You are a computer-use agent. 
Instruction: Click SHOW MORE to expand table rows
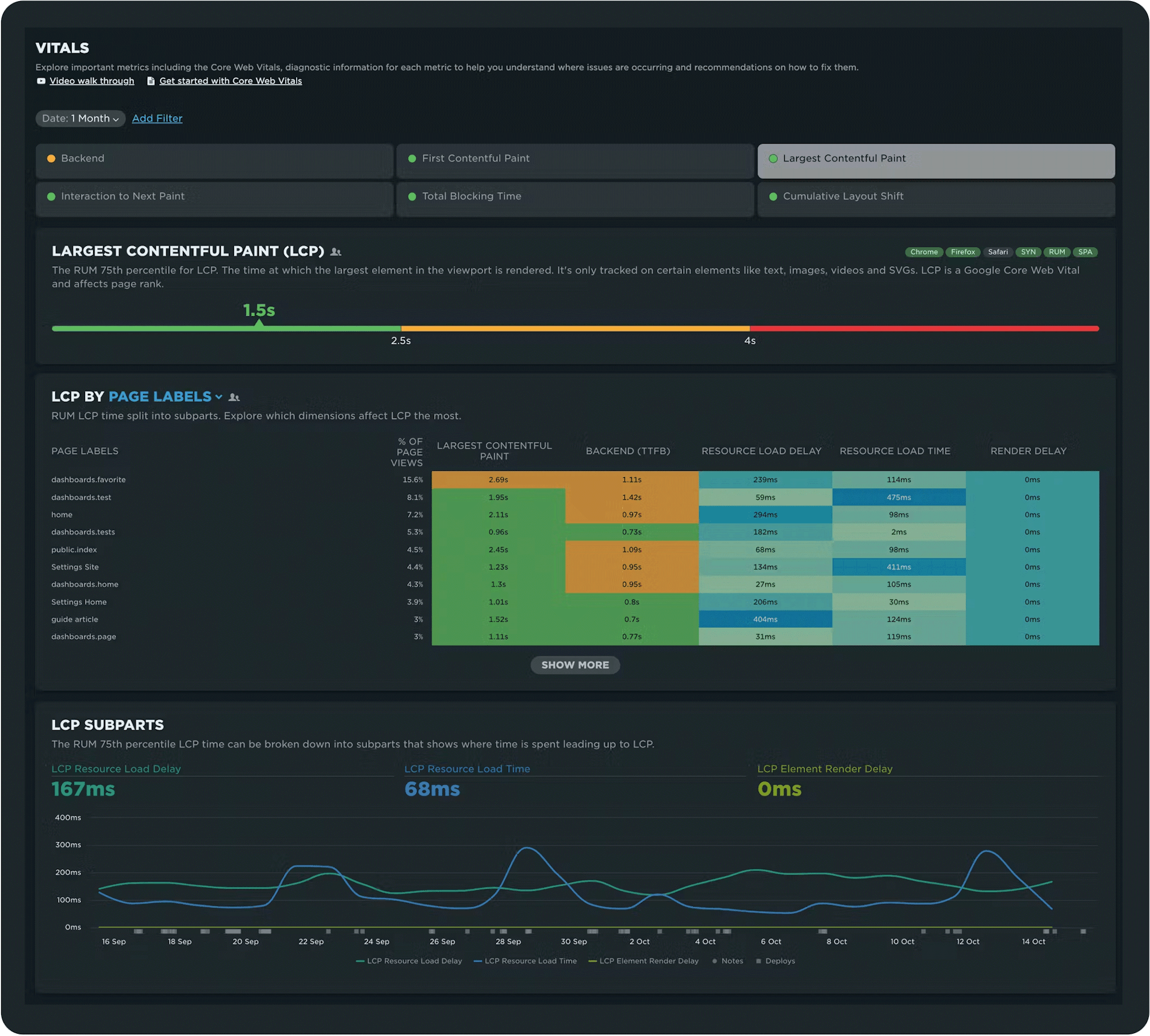[x=574, y=665]
